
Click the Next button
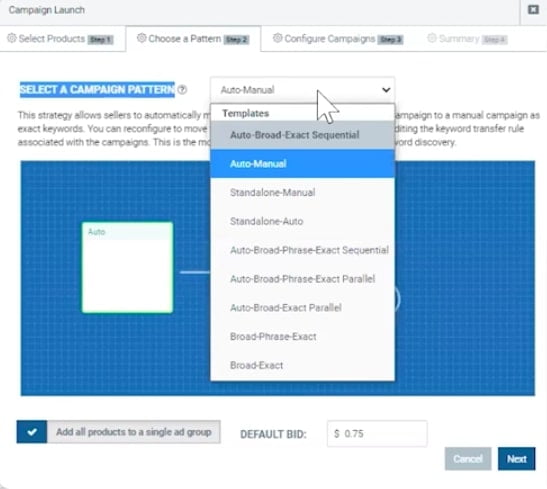point(516,459)
